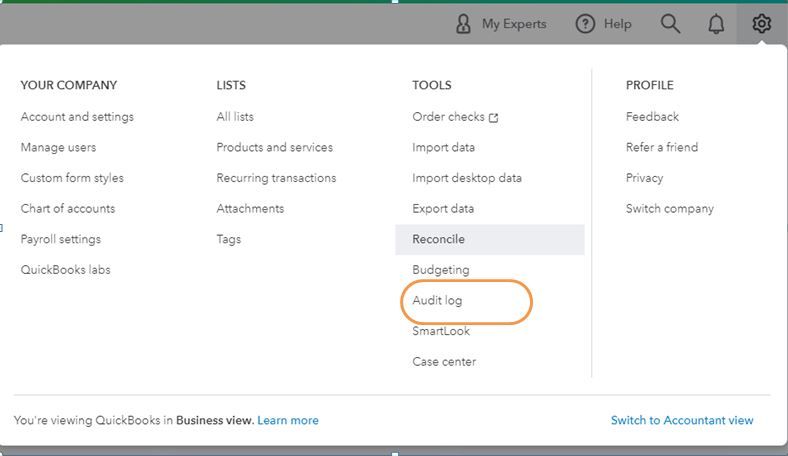Open the Reconcile tool

tap(489, 239)
